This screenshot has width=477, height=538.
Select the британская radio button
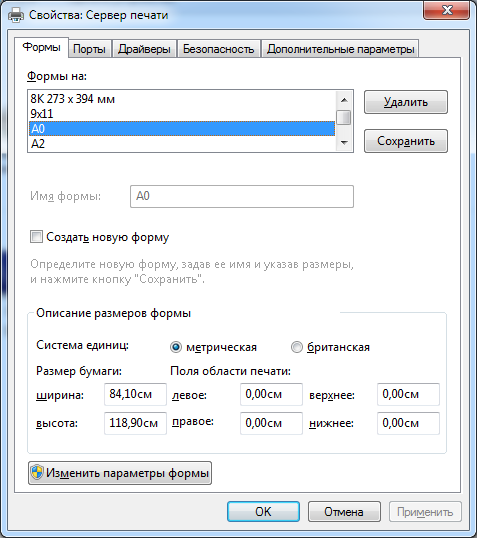296,347
